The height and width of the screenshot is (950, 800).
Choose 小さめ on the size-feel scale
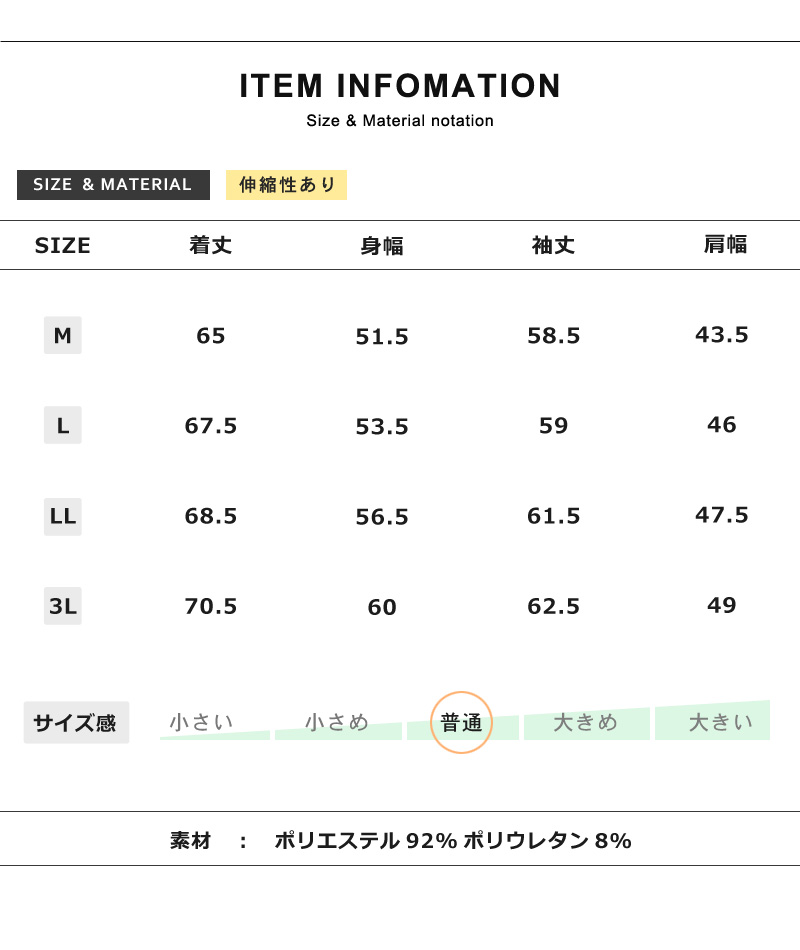pos(337,722)
